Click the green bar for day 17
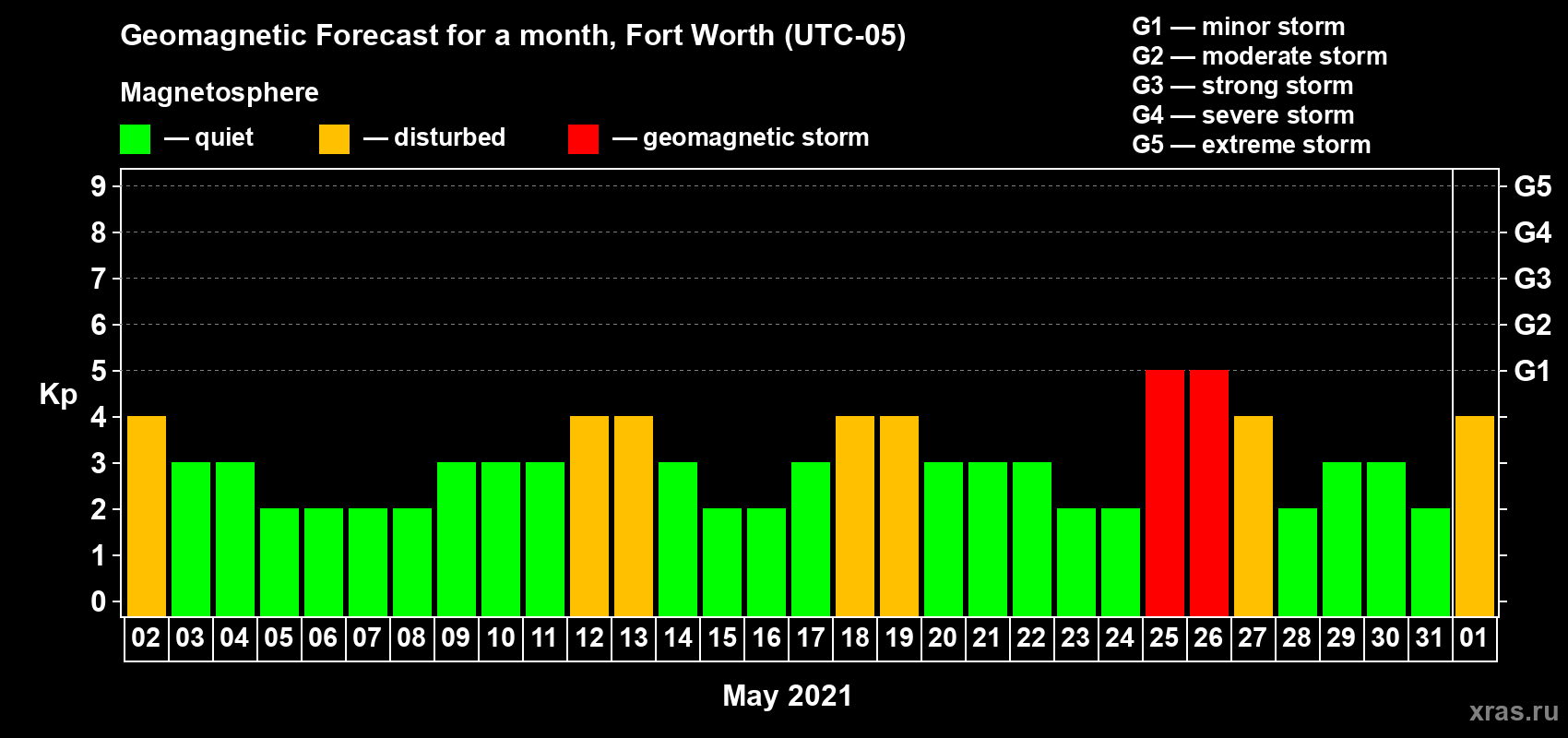Image resolution: width=1568 pixels, height=738 pixels. pyautogui.click(x=811, y=540)
